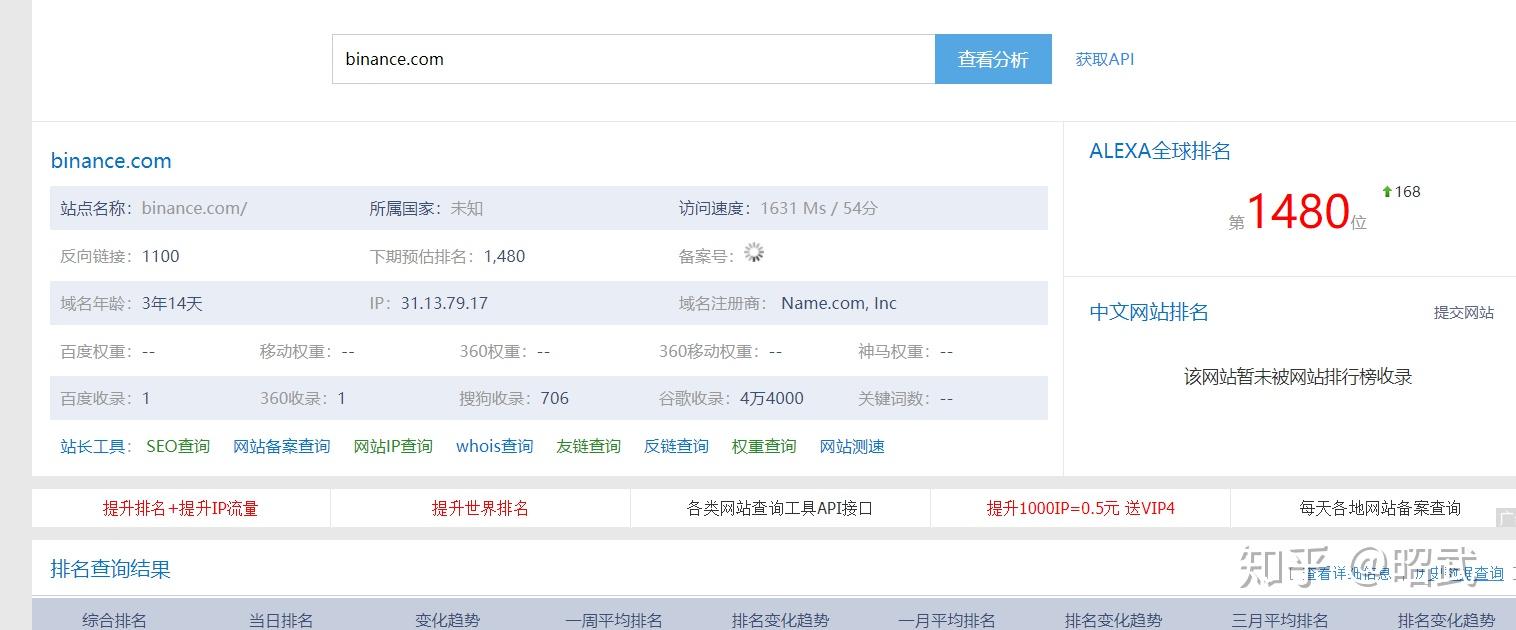Select the 提升1000IP=0.5元 送VIP4 banner tab
This screenshot has height=630, width=1516.
(x=1080, y=508)
